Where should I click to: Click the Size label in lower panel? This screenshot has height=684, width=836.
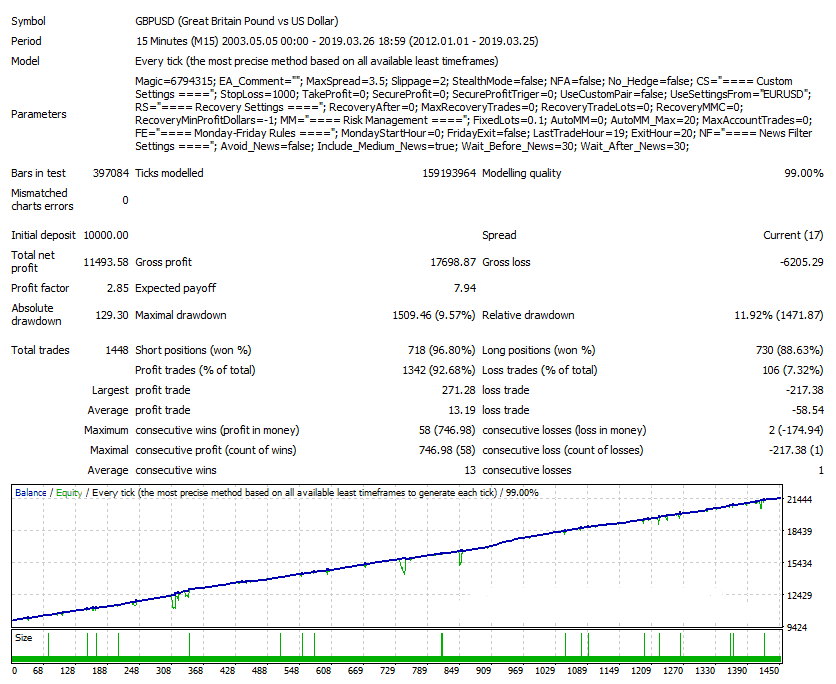pos(23,637)
